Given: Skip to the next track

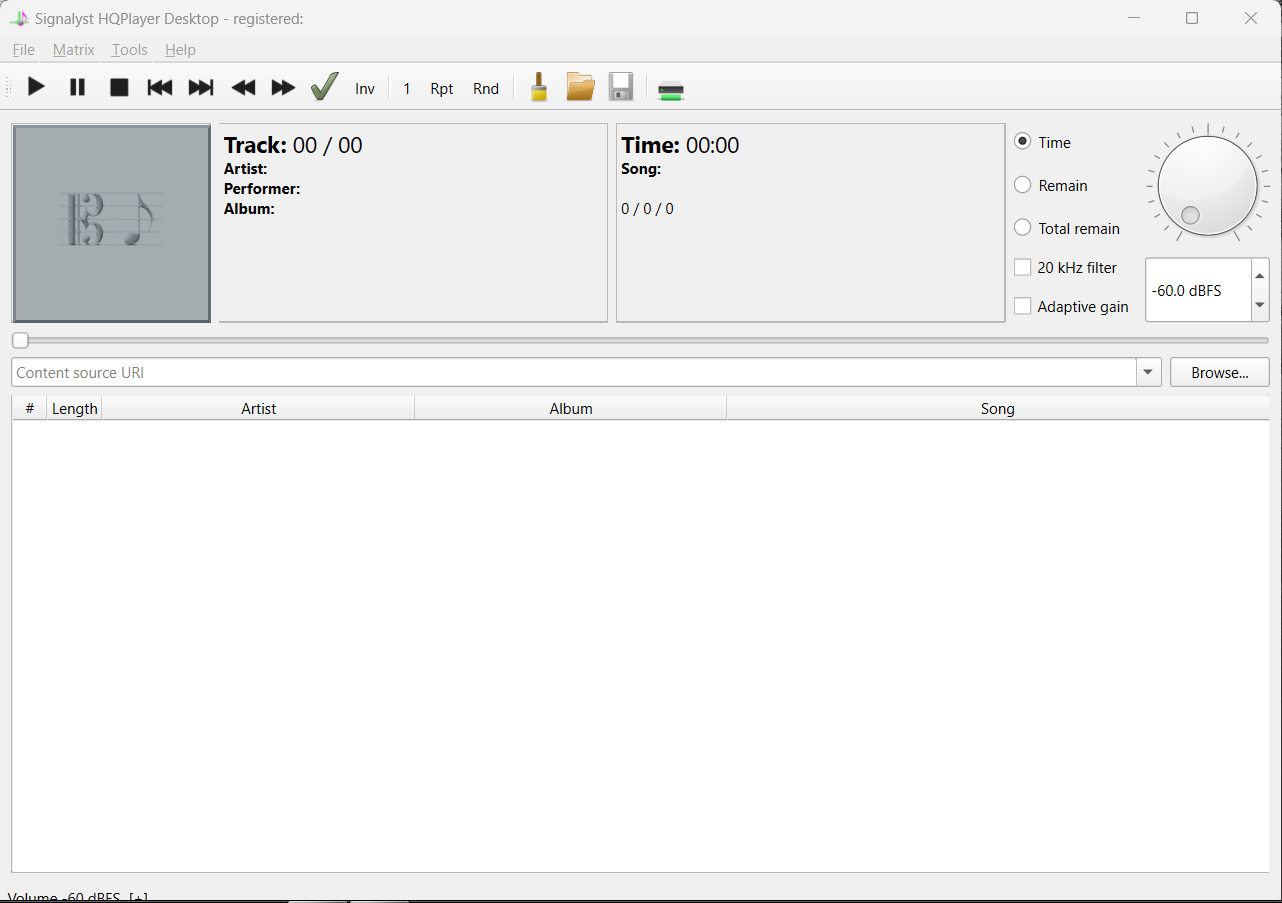Looking at the screenshot, I should 201,87.
